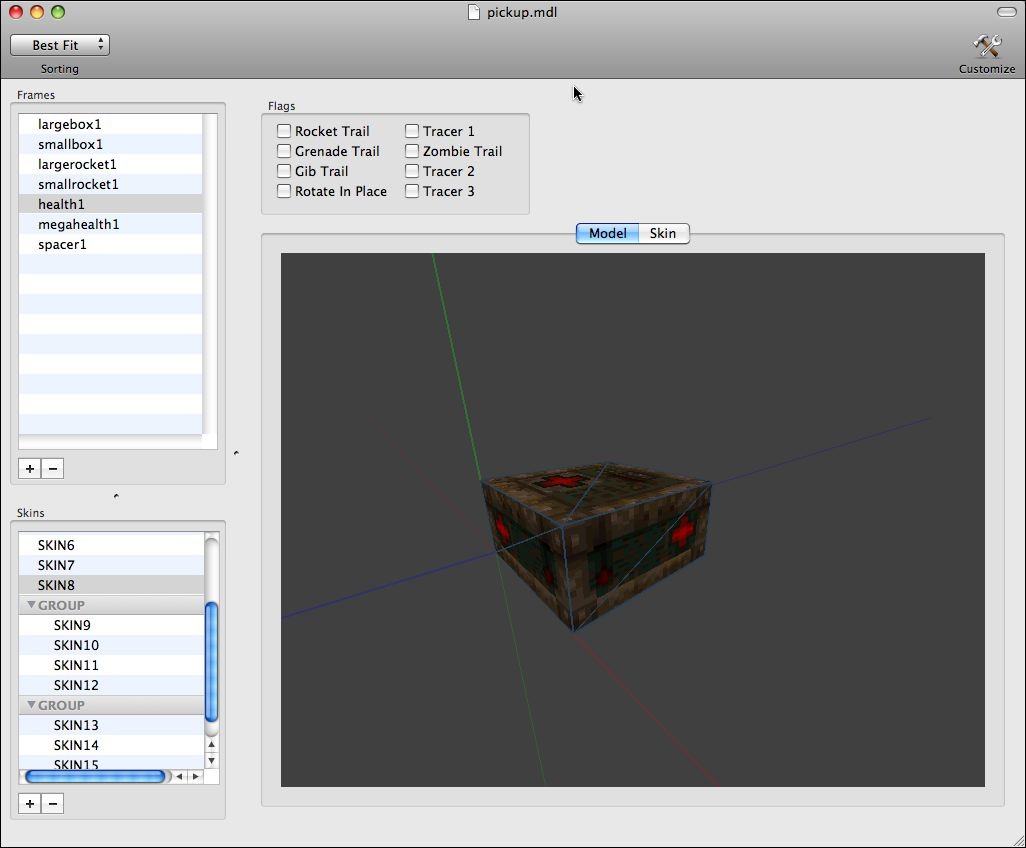Select SKIN8 in the Skins list
The height and width of the screenshot is (848, 1026).
tap(111, 585)
